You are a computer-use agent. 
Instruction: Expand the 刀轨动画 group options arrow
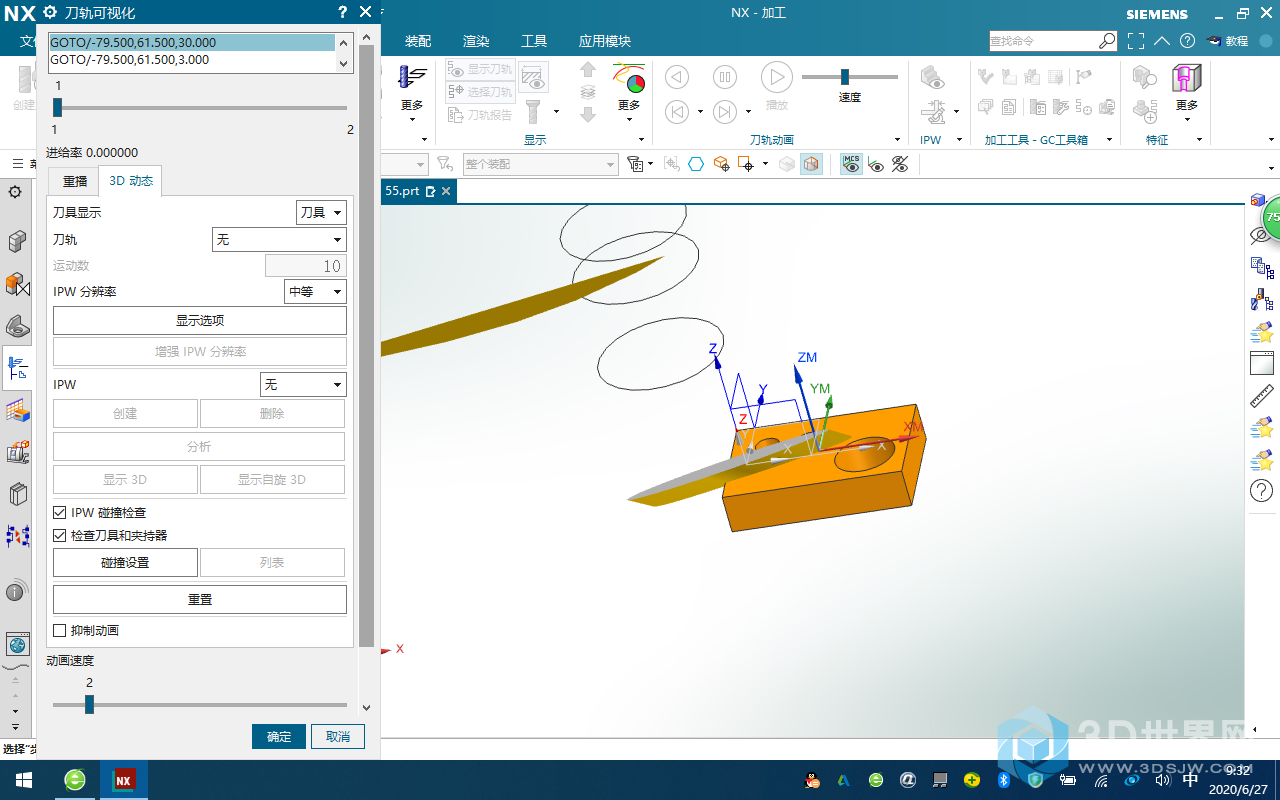898,139
